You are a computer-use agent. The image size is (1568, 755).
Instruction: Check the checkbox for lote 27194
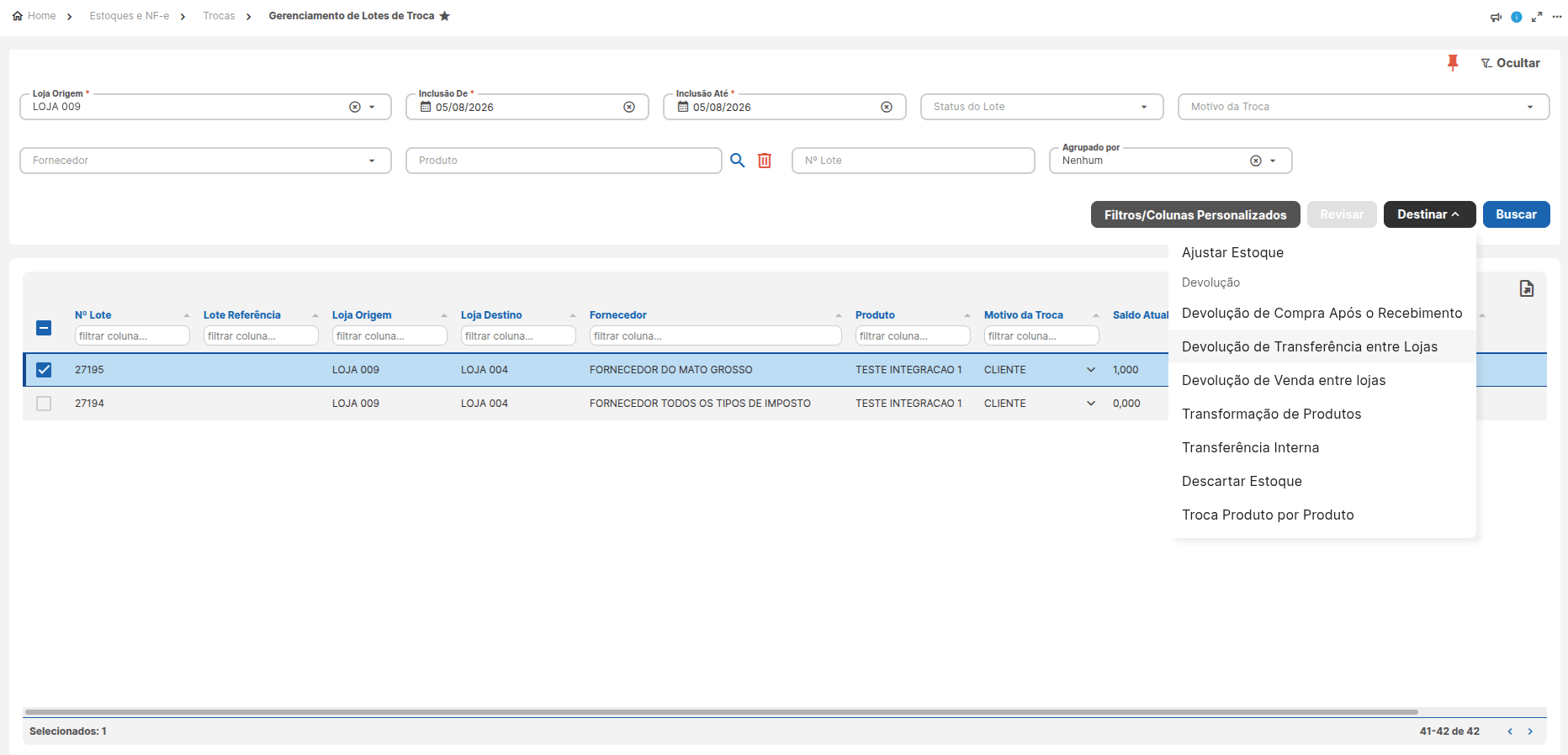44,404
